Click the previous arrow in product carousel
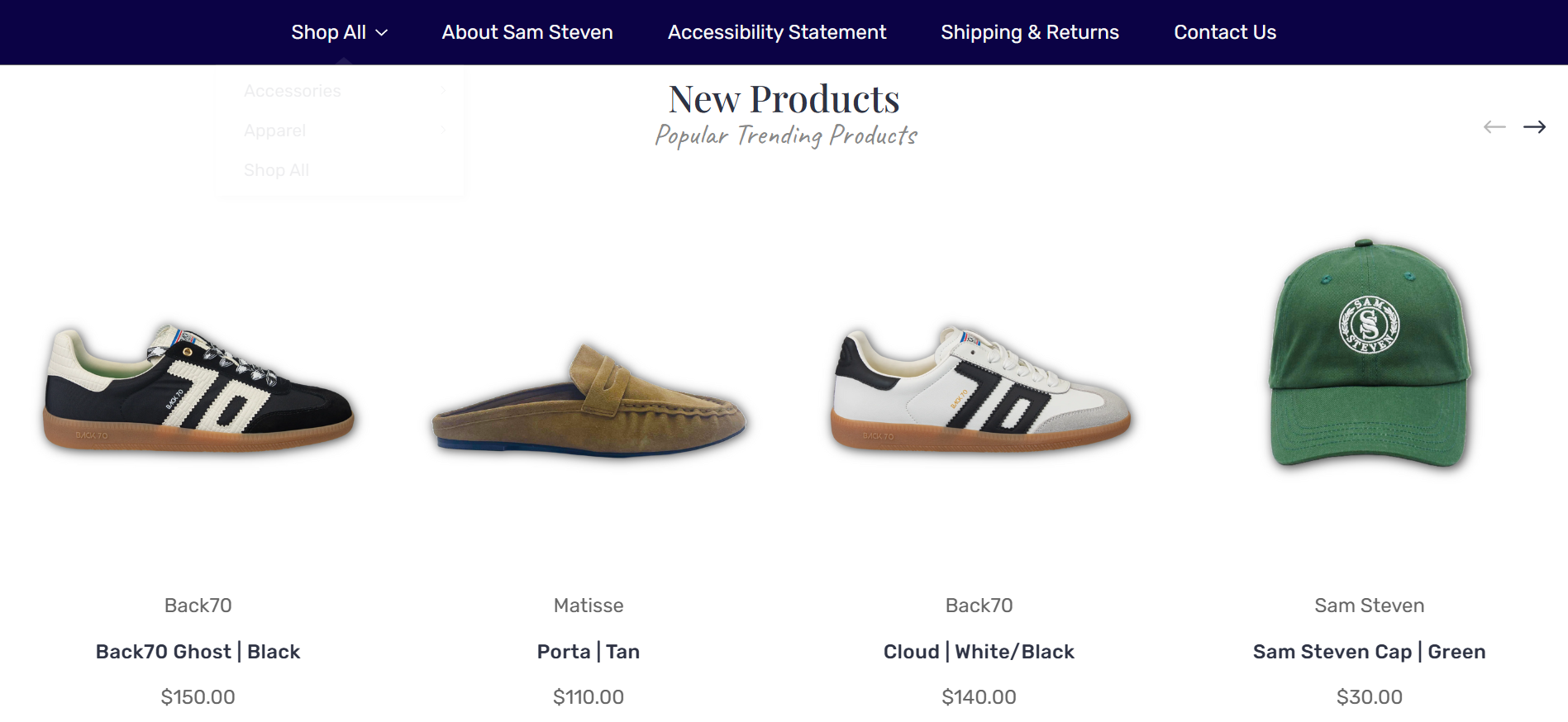This screenshot has width=1568, height=722. [1494, 126]
